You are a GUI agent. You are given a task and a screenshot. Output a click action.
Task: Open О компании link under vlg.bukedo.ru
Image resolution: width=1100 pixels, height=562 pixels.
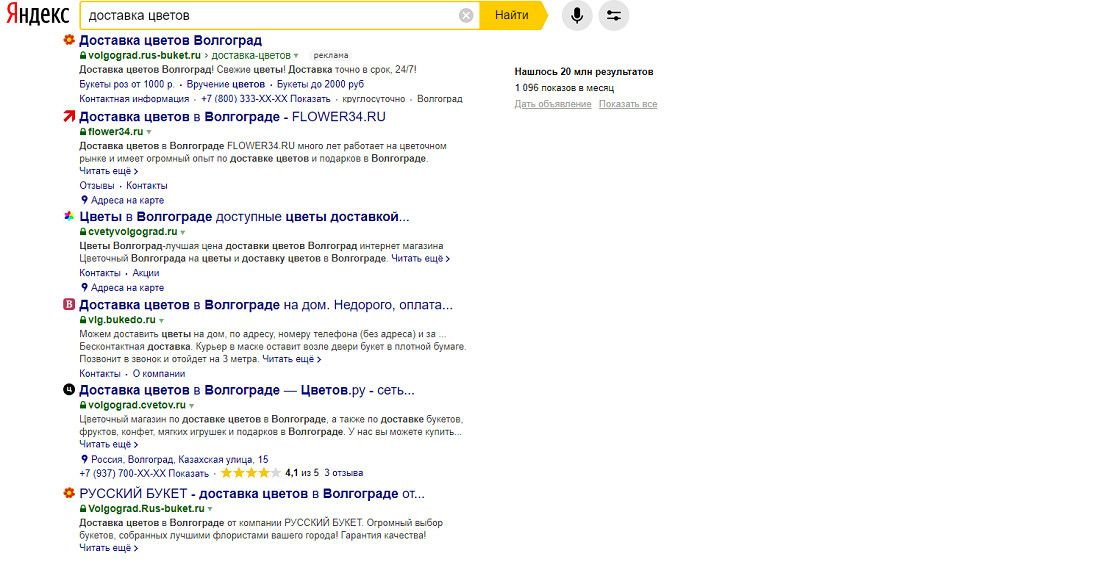(159, 374)
